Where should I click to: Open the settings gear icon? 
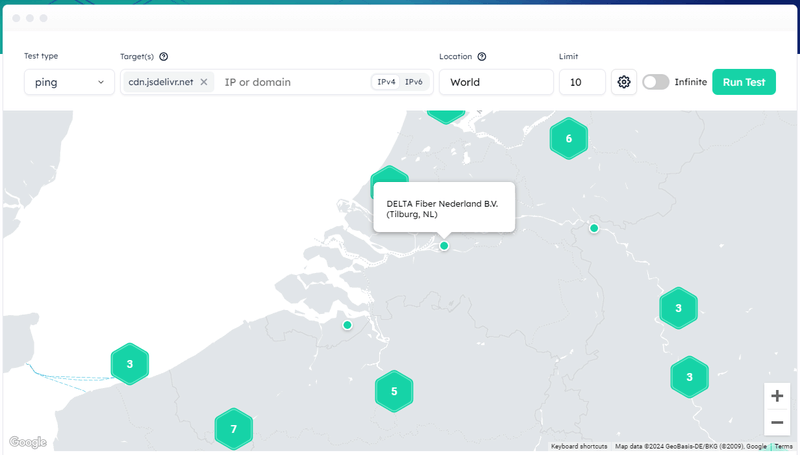(624, 82)
